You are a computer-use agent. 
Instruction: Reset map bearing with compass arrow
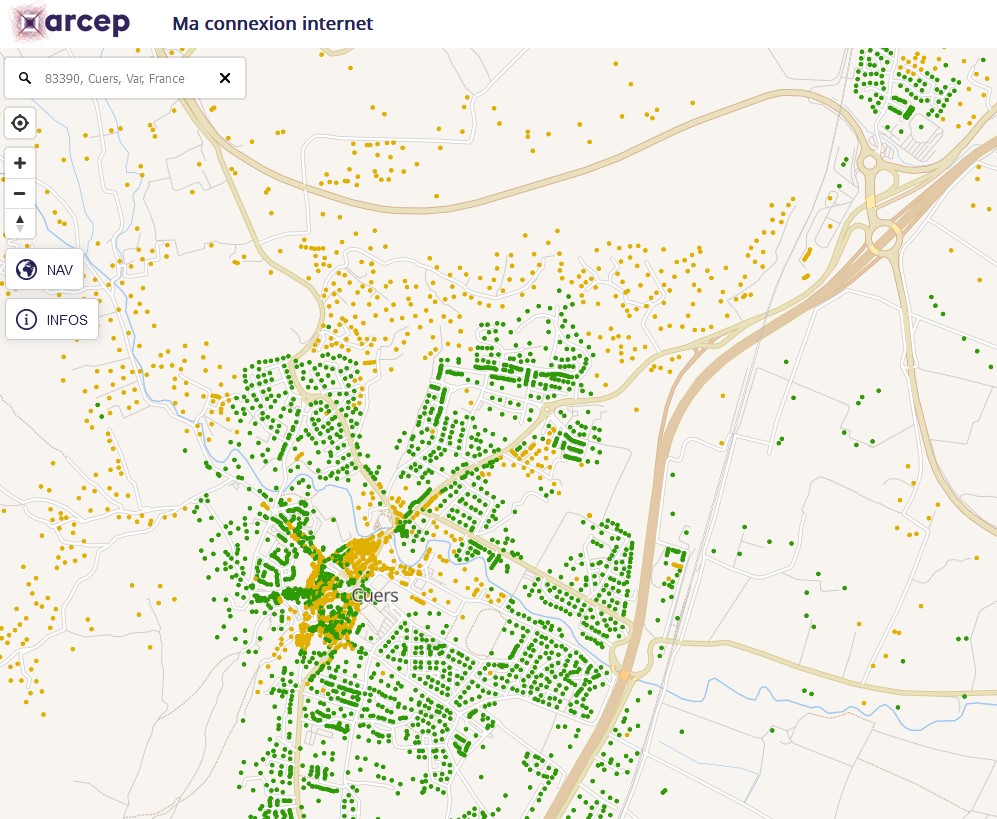pos(20,223)
